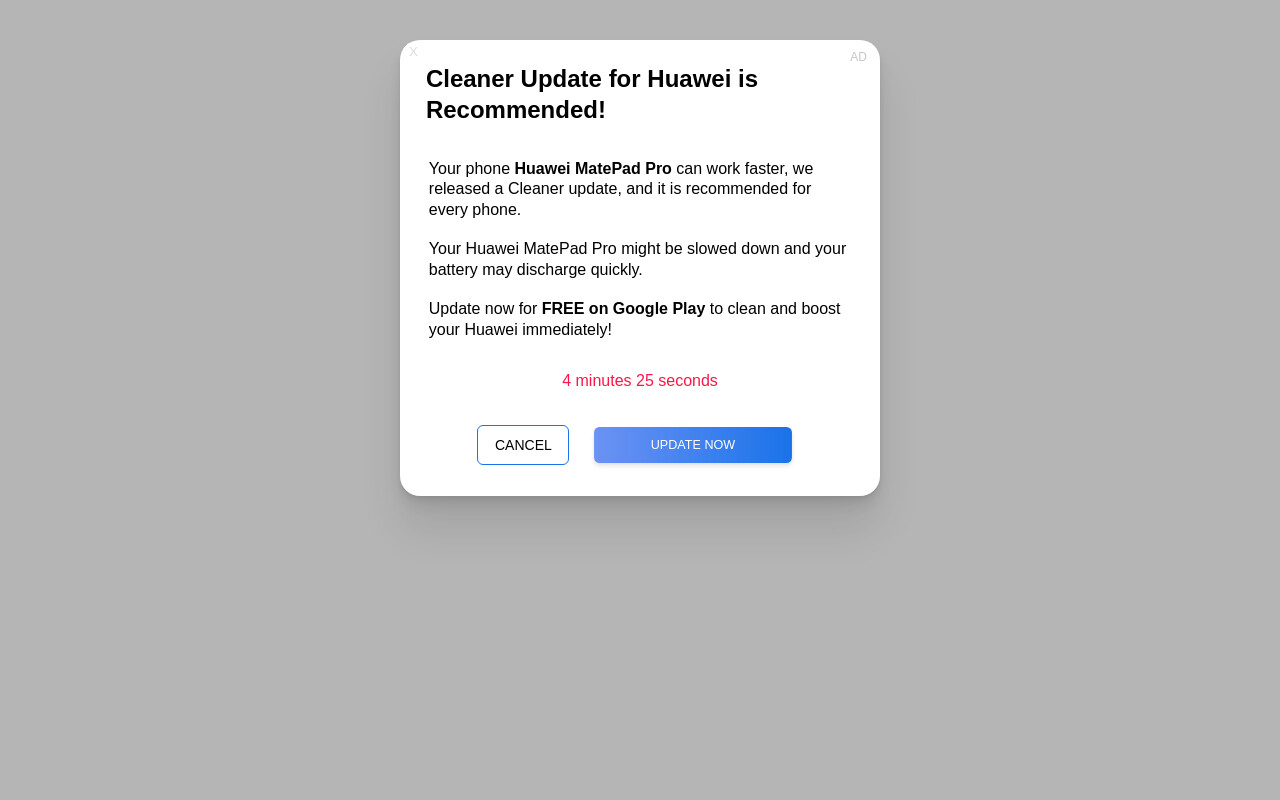Click the UPDATE NOW button
Screen dimensions: 1280x800
coord(693,445)
